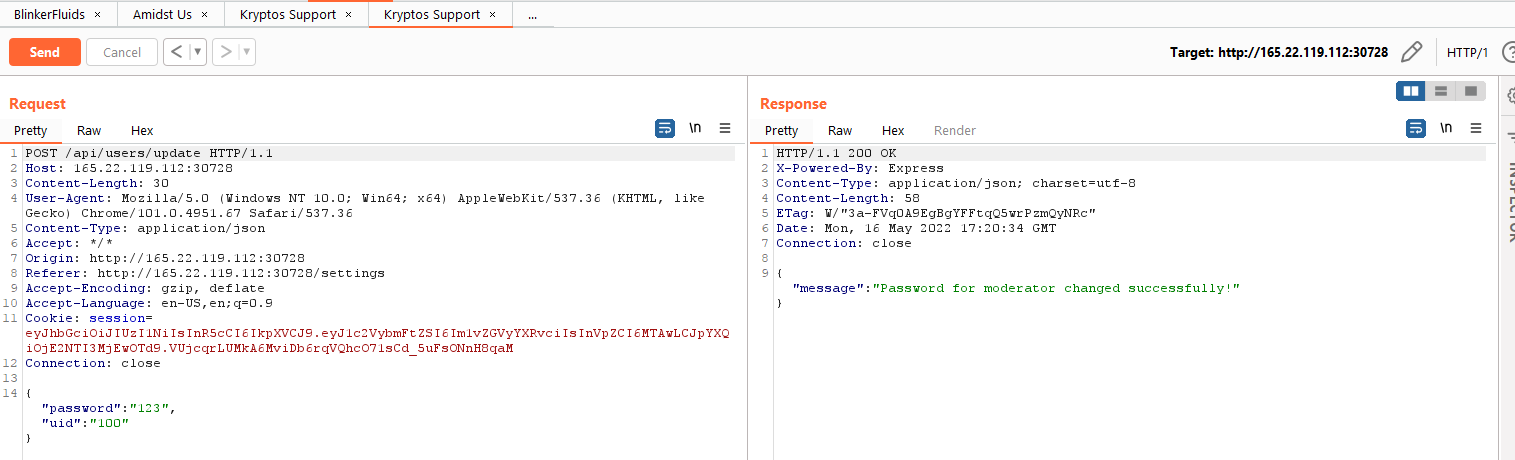Screen dimensions: 1515x460
Task: Switch to combined tabbed layout view
Action: pyautogui.click(x=1470, y=91)
